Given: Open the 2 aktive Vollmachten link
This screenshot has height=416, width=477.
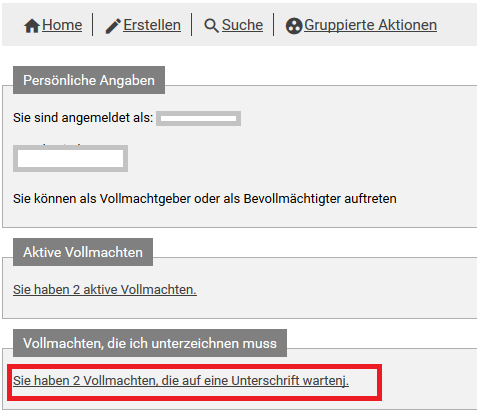Looking at the screenshot, I should 105,289.
